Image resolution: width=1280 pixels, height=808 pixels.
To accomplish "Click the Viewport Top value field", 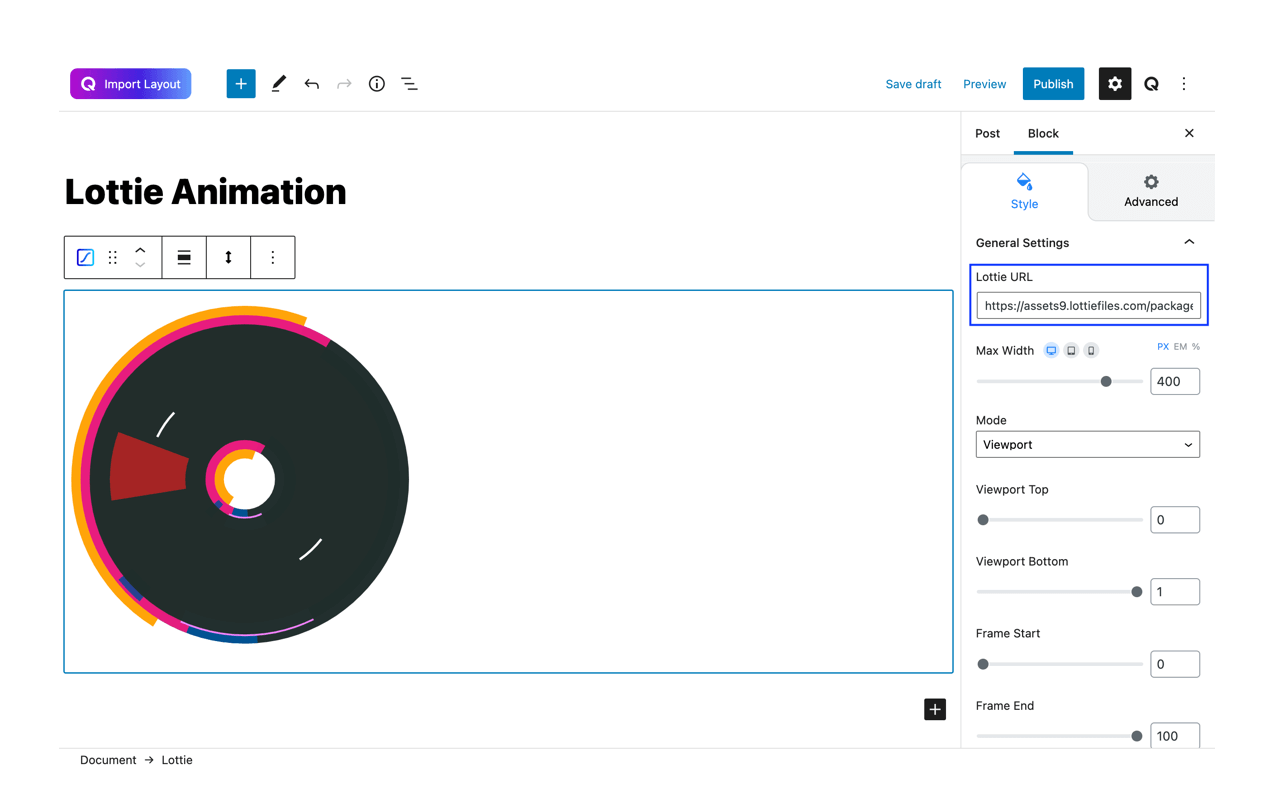I will 1175,520.
